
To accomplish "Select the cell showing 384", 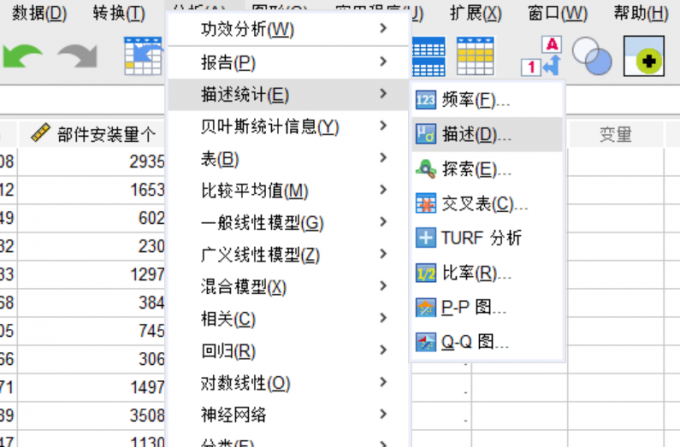I will point(92,303).
